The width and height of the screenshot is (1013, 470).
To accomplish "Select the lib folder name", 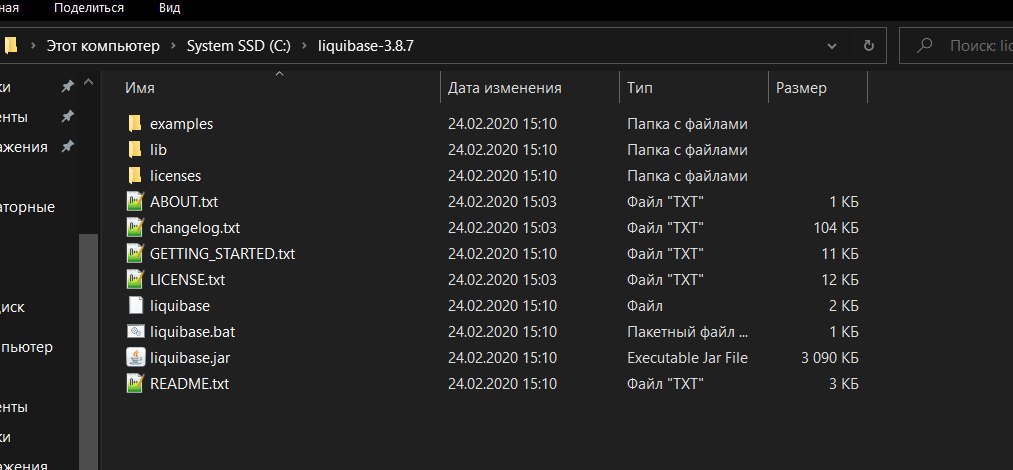I will 158,150.
